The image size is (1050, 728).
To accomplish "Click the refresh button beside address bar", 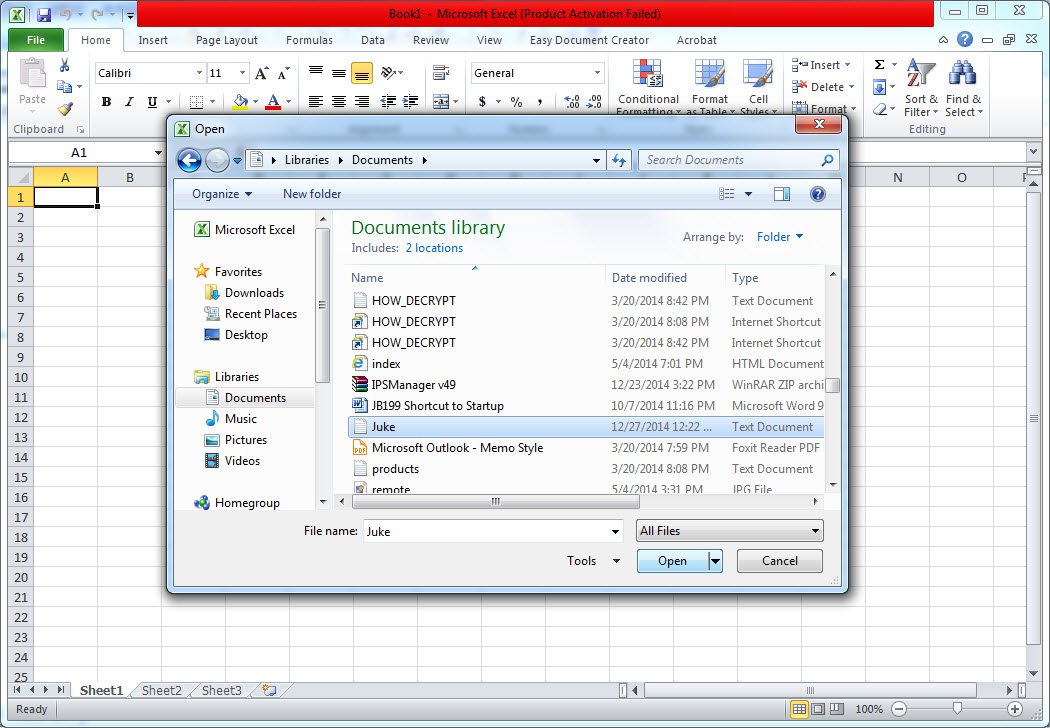I will pyautogui.click(x=619, y=160).
